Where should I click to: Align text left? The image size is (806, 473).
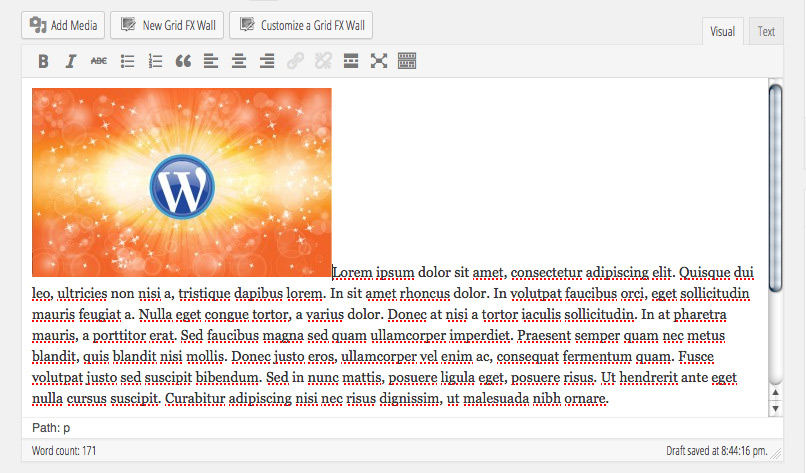pos(211,61)
